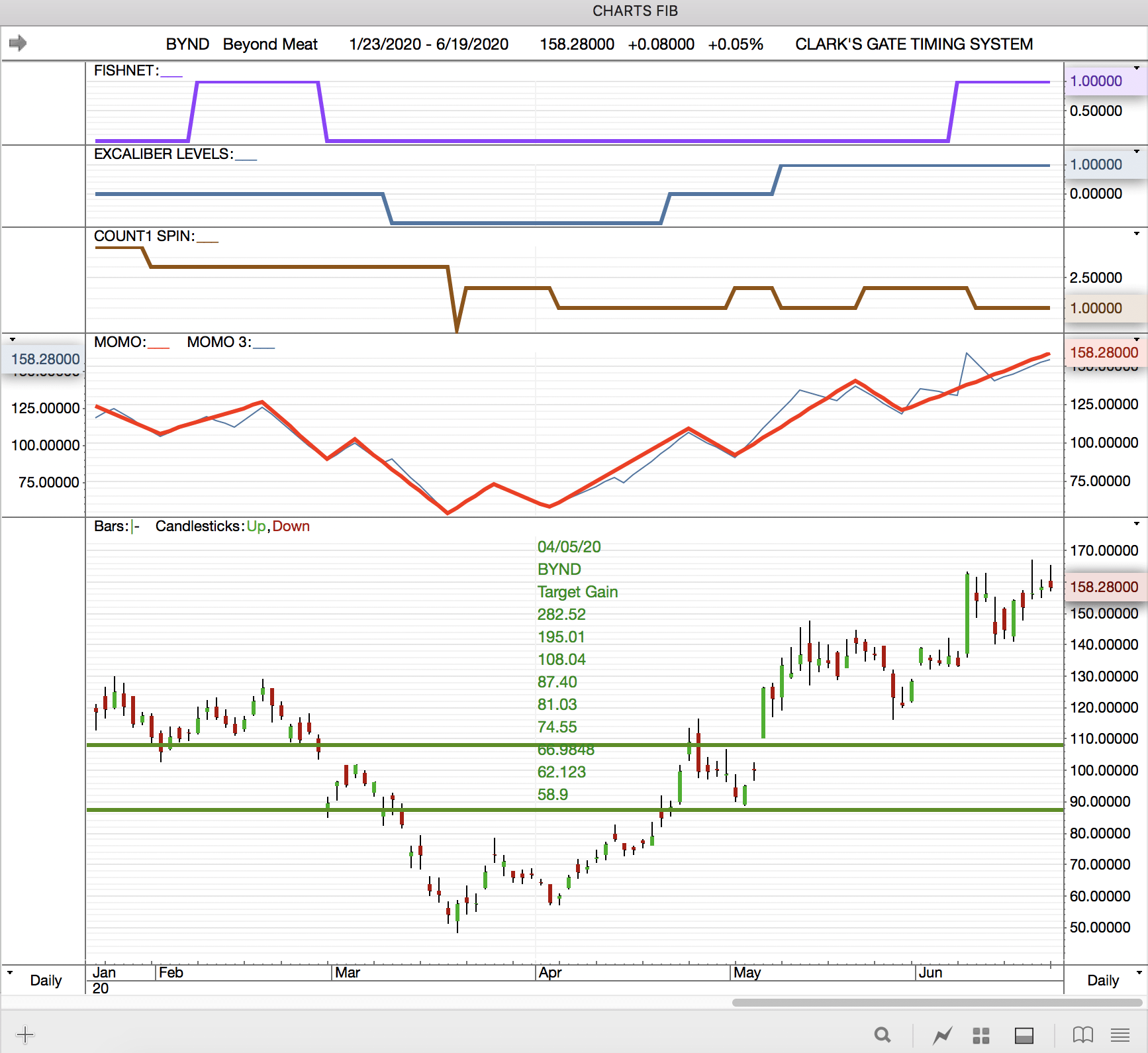This screenshot has width=1148, height=1053.
Task: Click the red Down candlestick legend label
Action: click(x=291, y=526)
